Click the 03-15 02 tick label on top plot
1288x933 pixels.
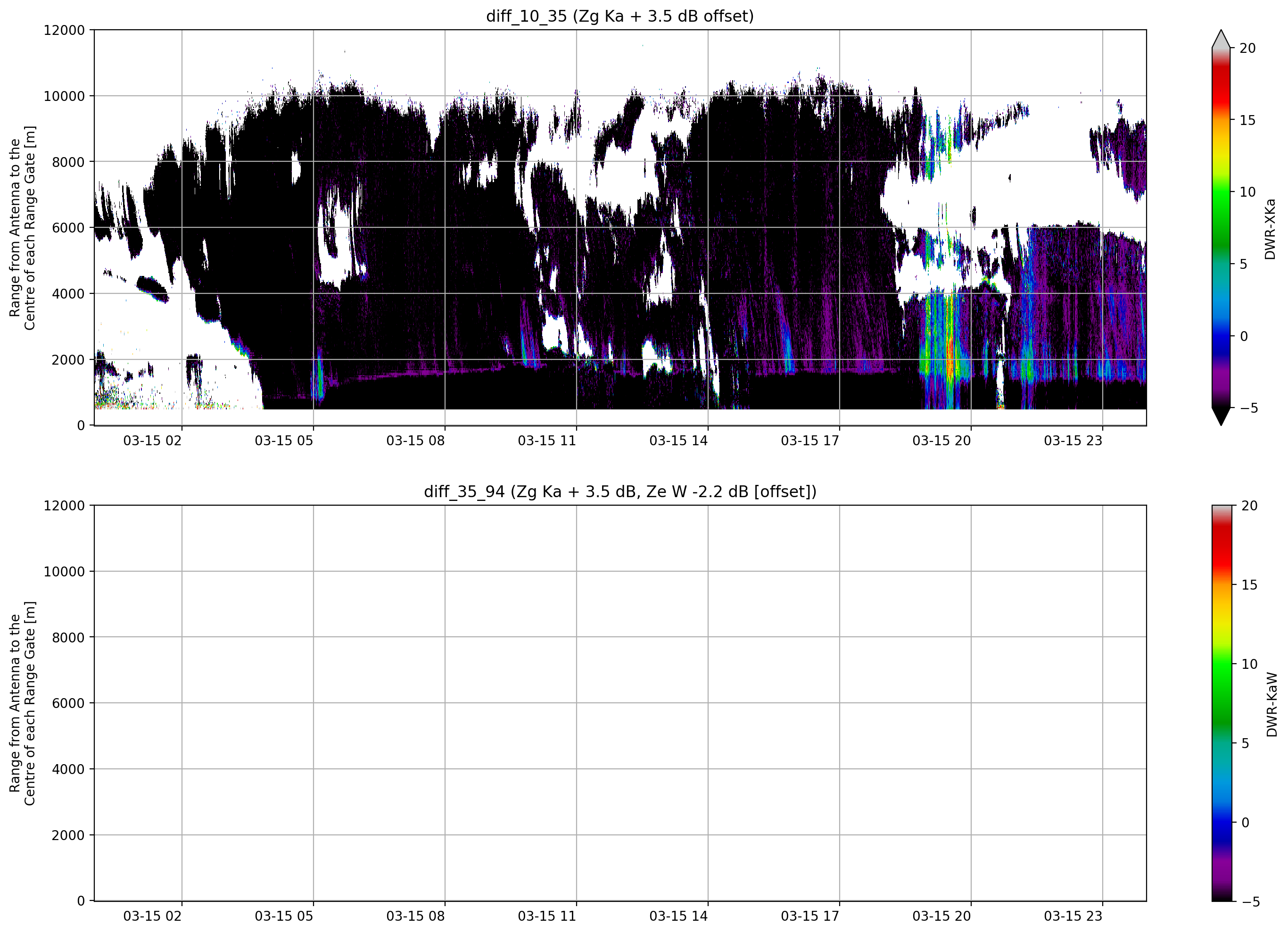pyautogui.click(x=152, y=441)
